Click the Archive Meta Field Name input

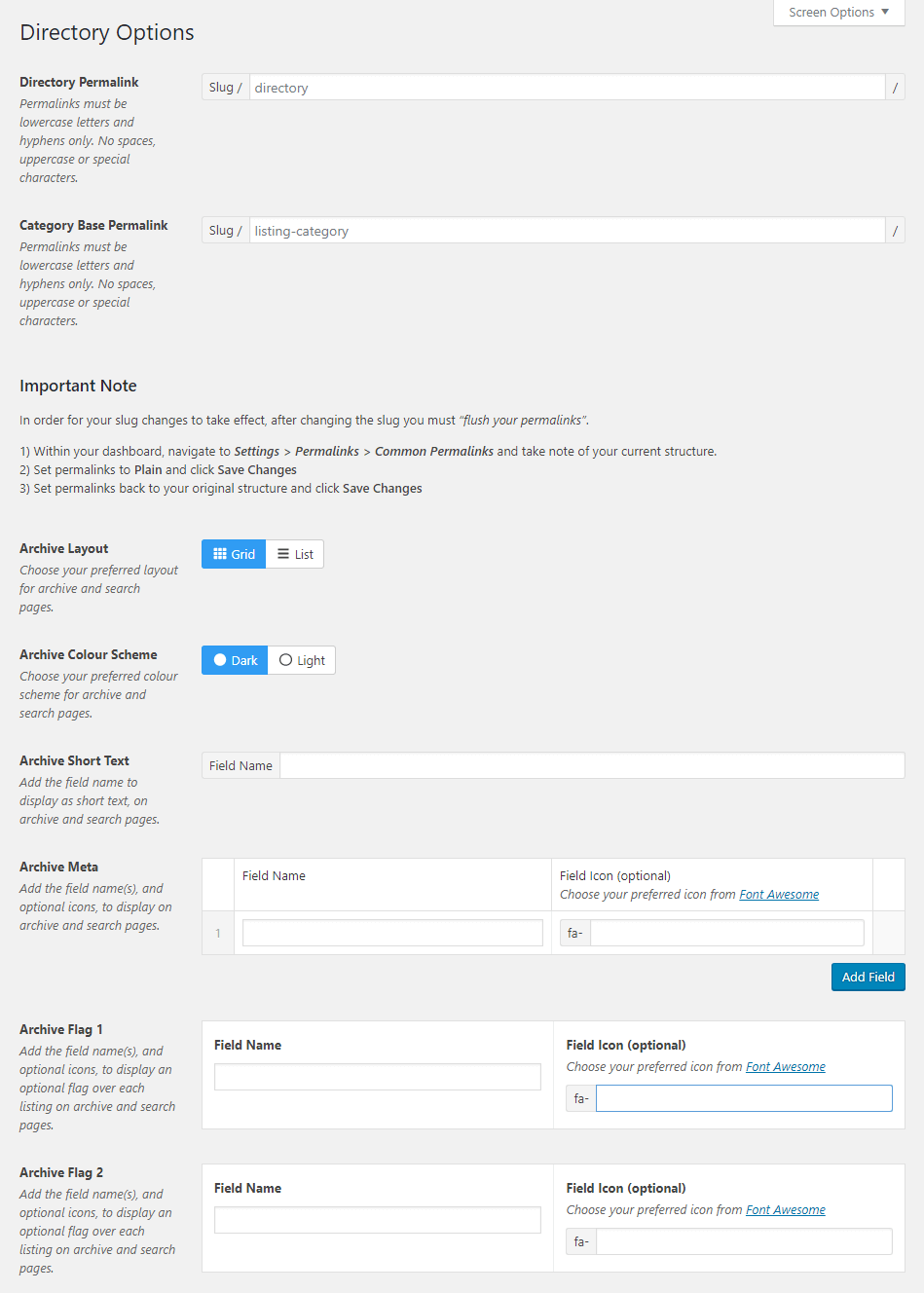391,932
